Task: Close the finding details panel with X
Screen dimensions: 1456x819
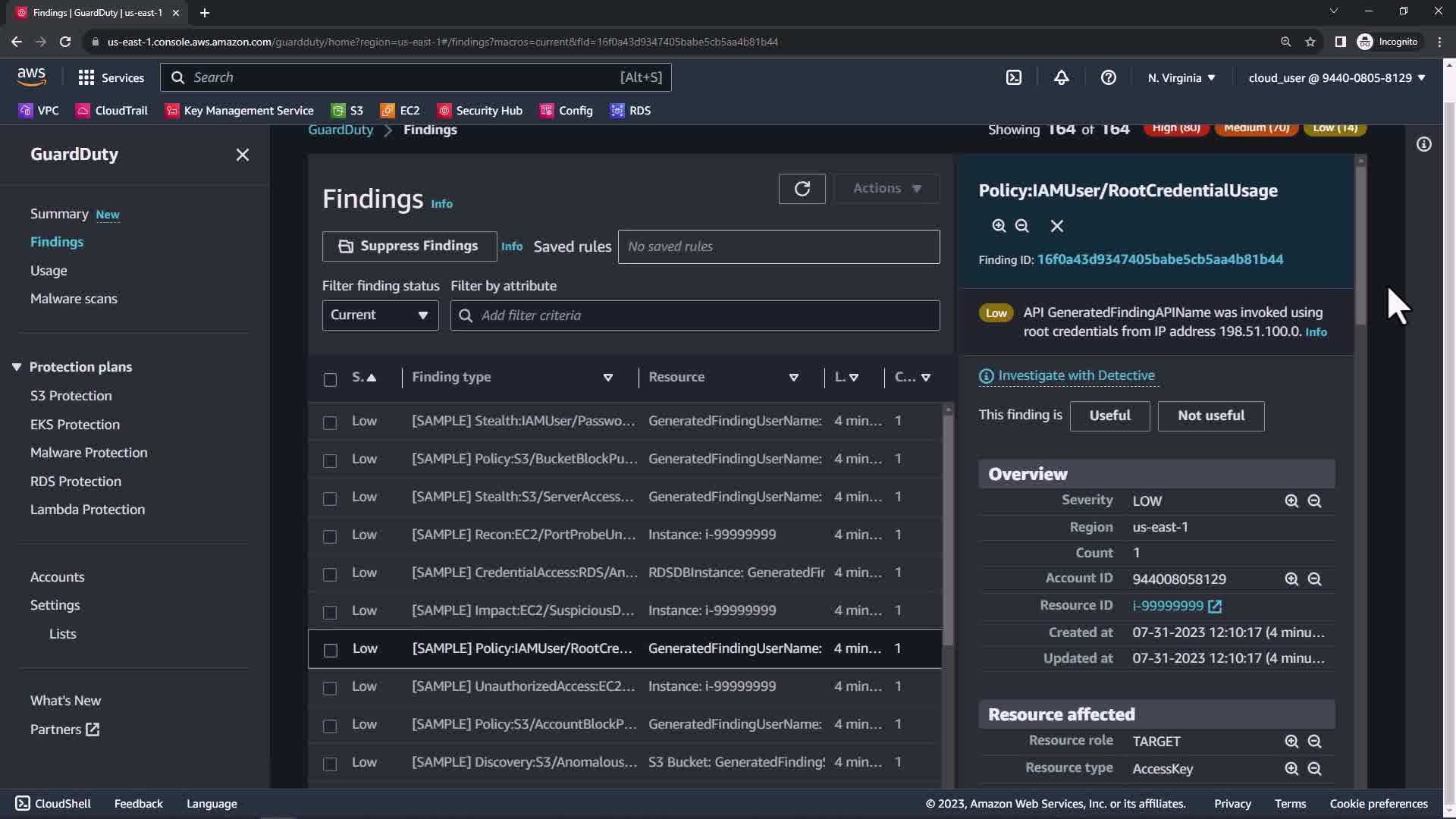Action: 1056,226
